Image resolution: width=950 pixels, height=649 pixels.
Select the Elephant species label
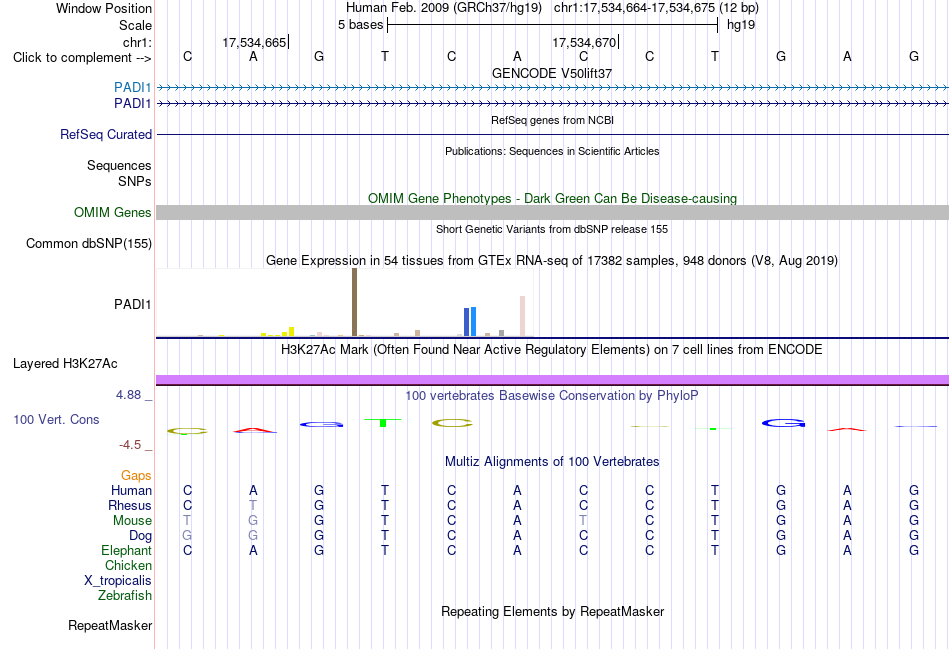tap(126, 551)
